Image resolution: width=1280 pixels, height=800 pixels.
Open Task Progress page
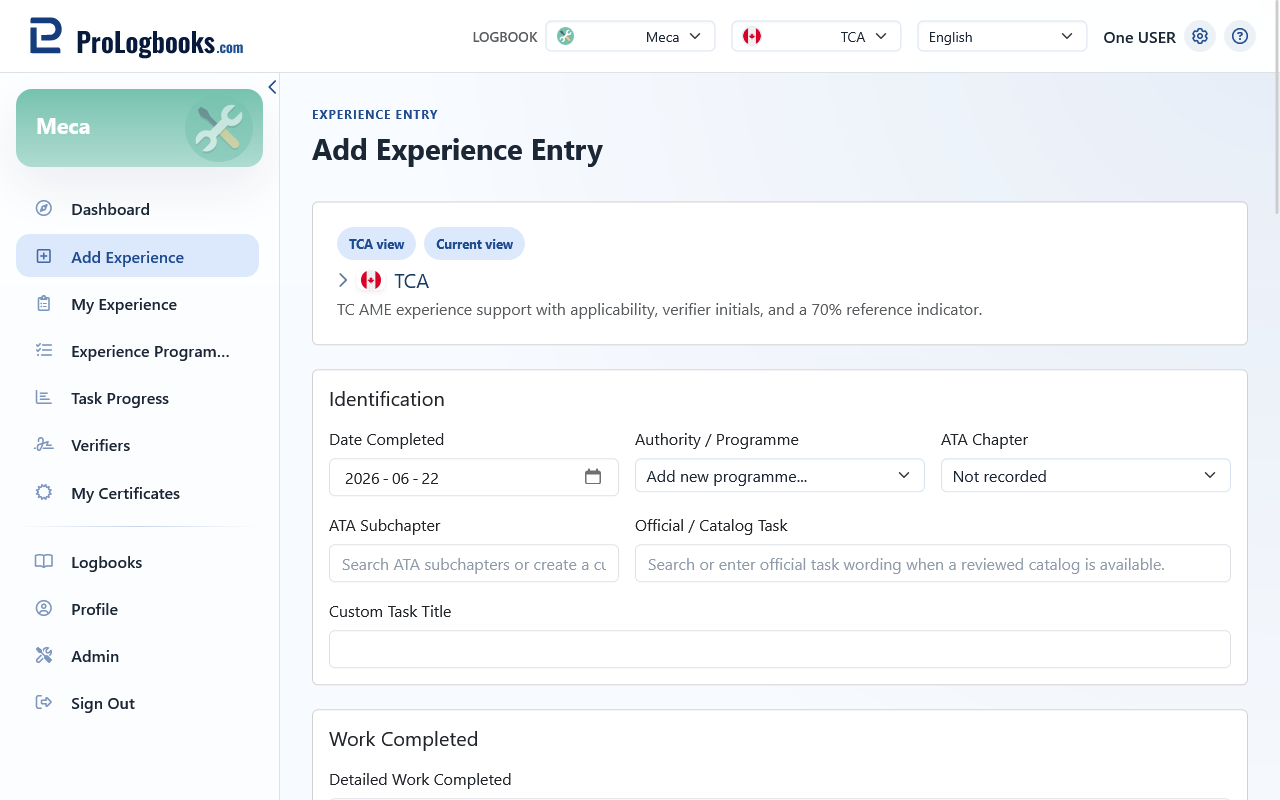(137, 398)
